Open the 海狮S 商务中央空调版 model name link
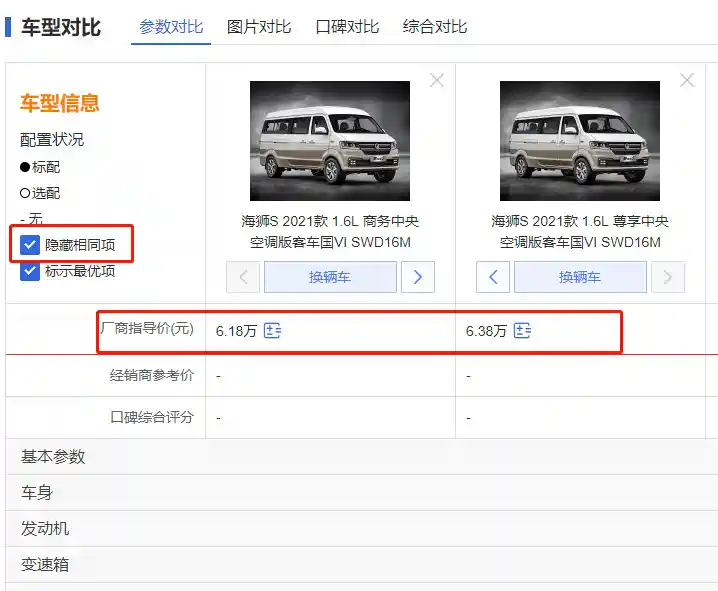718x591 pixels. click(330, 232)
